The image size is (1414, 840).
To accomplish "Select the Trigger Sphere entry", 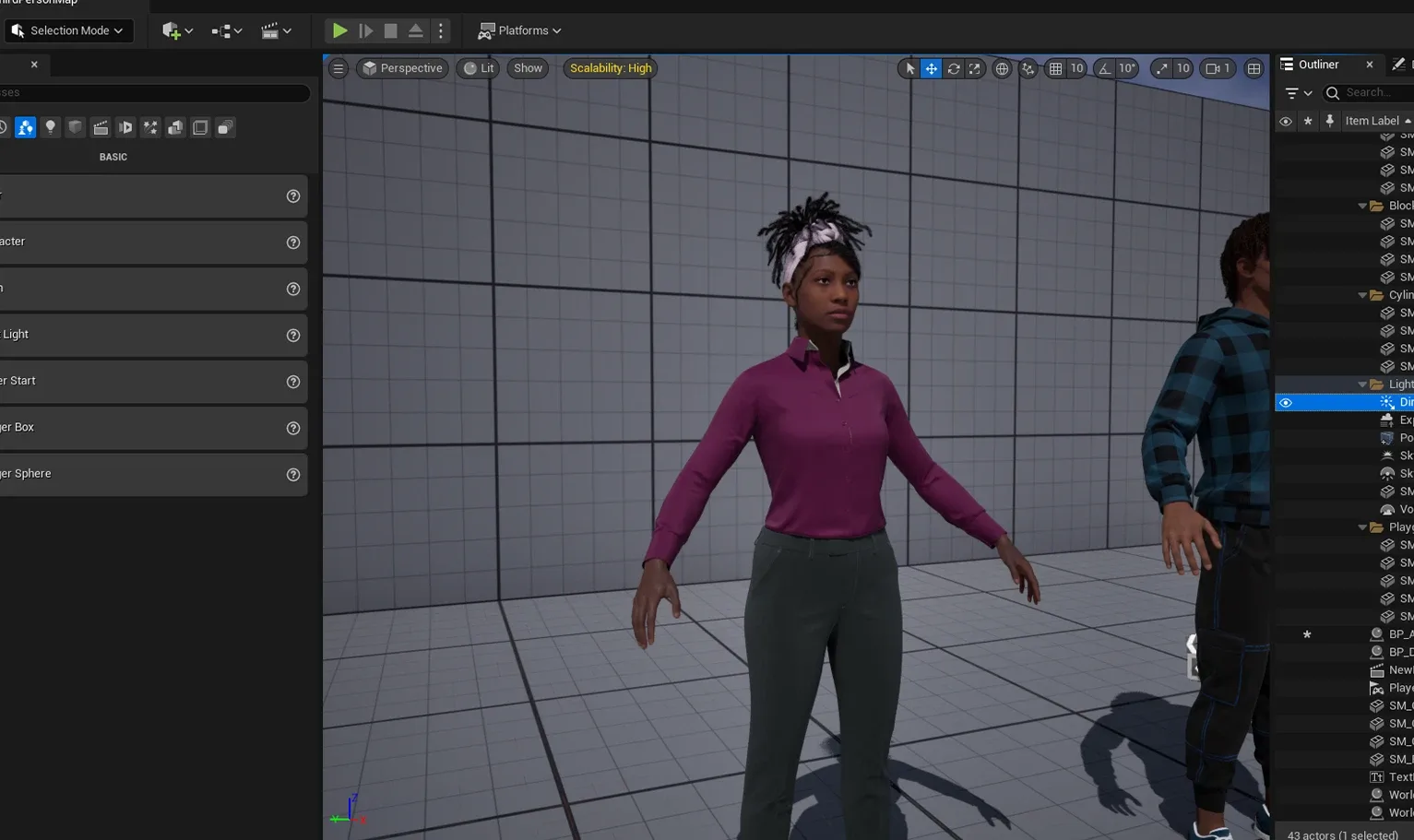I will [x=152, y=475].
